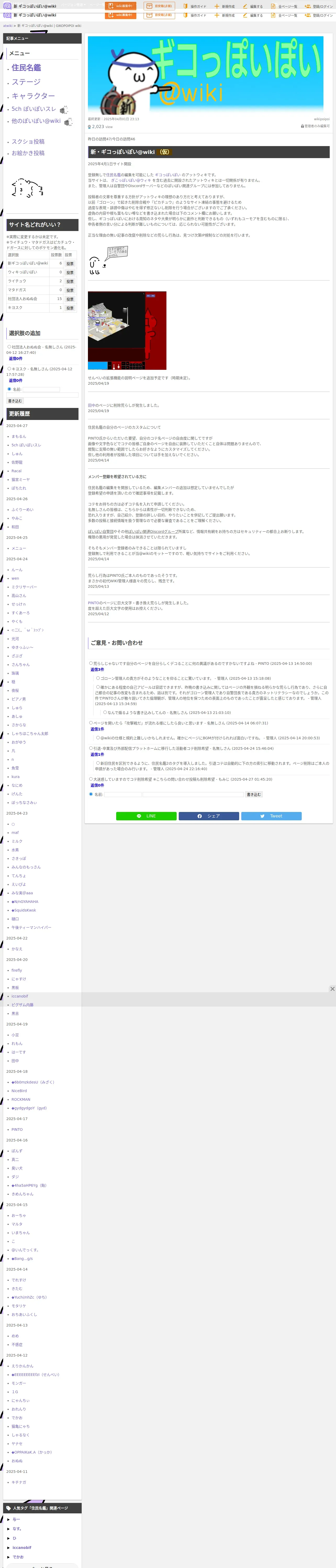Image resolution: width=336 pixels, height=1568 pixels.
Task: Click the 書き込む button in the sidebar form
Action: coord(15,401)
